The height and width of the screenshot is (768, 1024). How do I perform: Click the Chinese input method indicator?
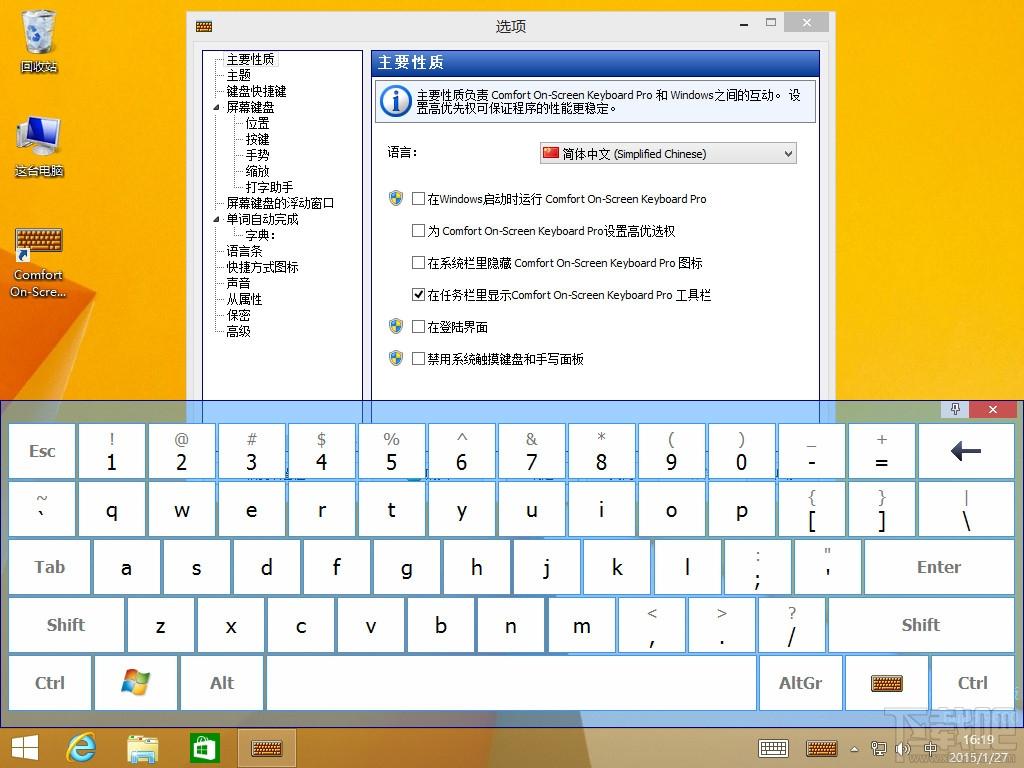(931, 749)
